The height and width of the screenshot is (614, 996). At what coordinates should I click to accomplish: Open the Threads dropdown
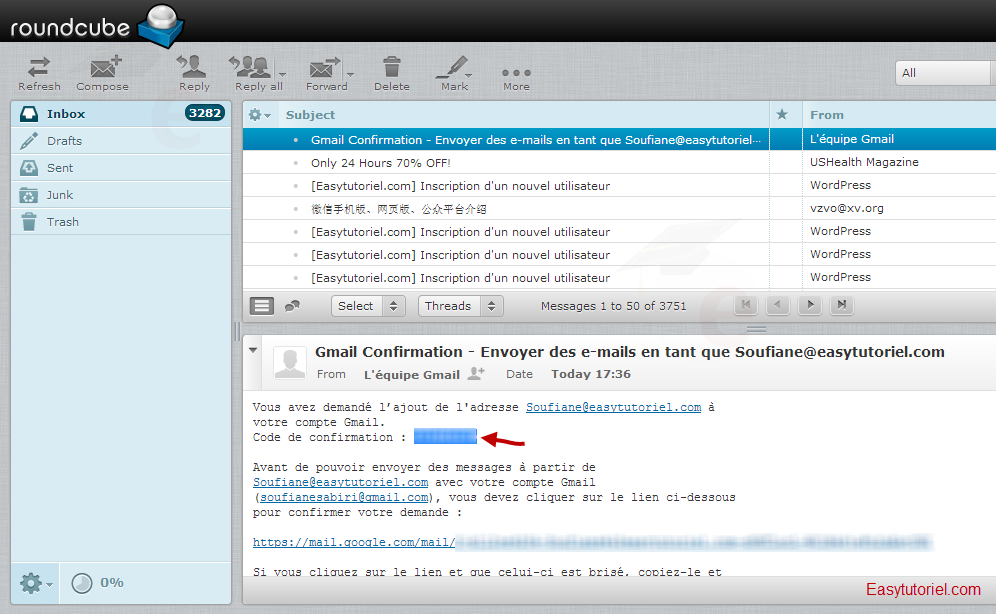(461, 306)
